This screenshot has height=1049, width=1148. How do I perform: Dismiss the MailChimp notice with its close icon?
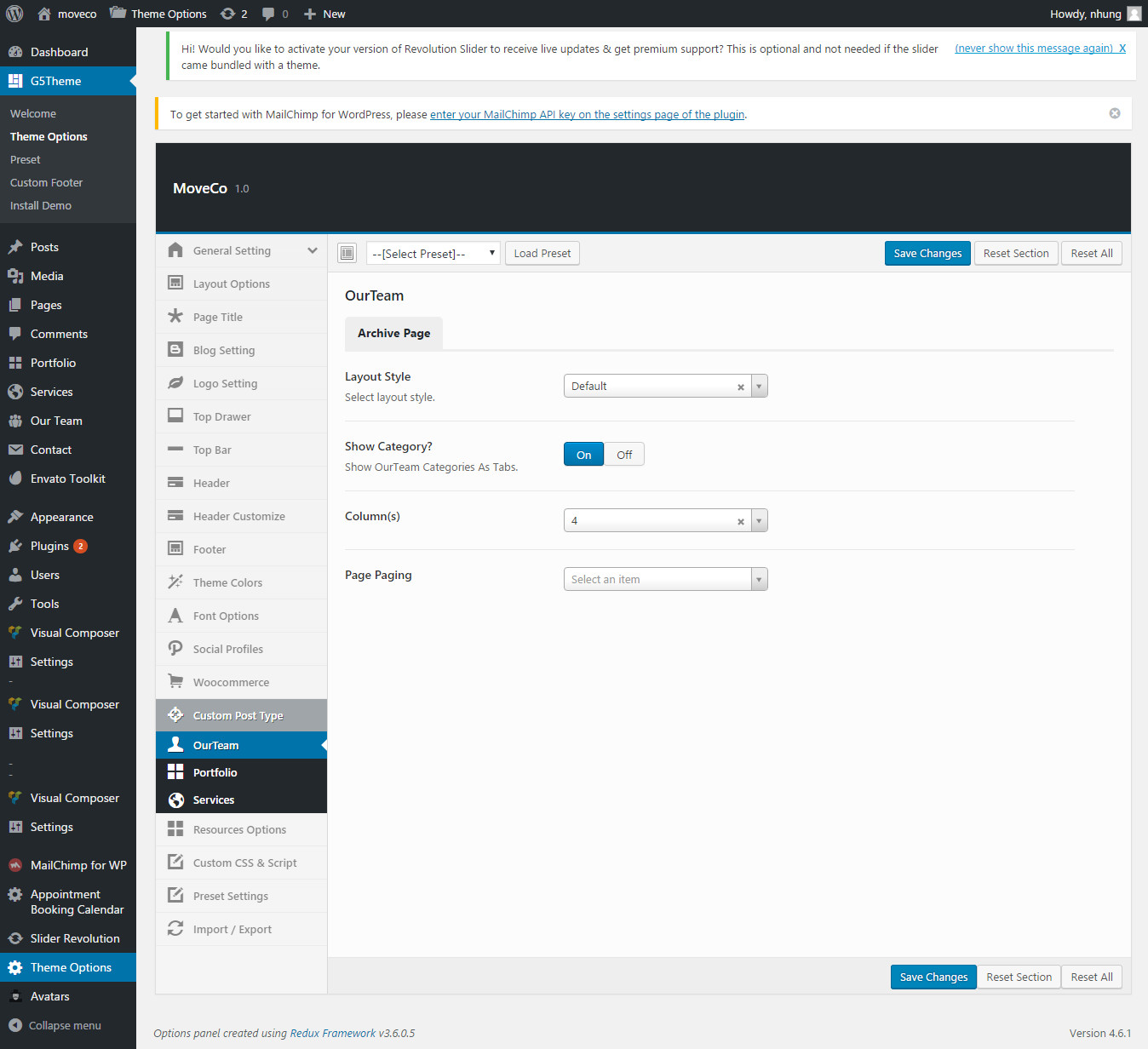(x=1115, y=113)
